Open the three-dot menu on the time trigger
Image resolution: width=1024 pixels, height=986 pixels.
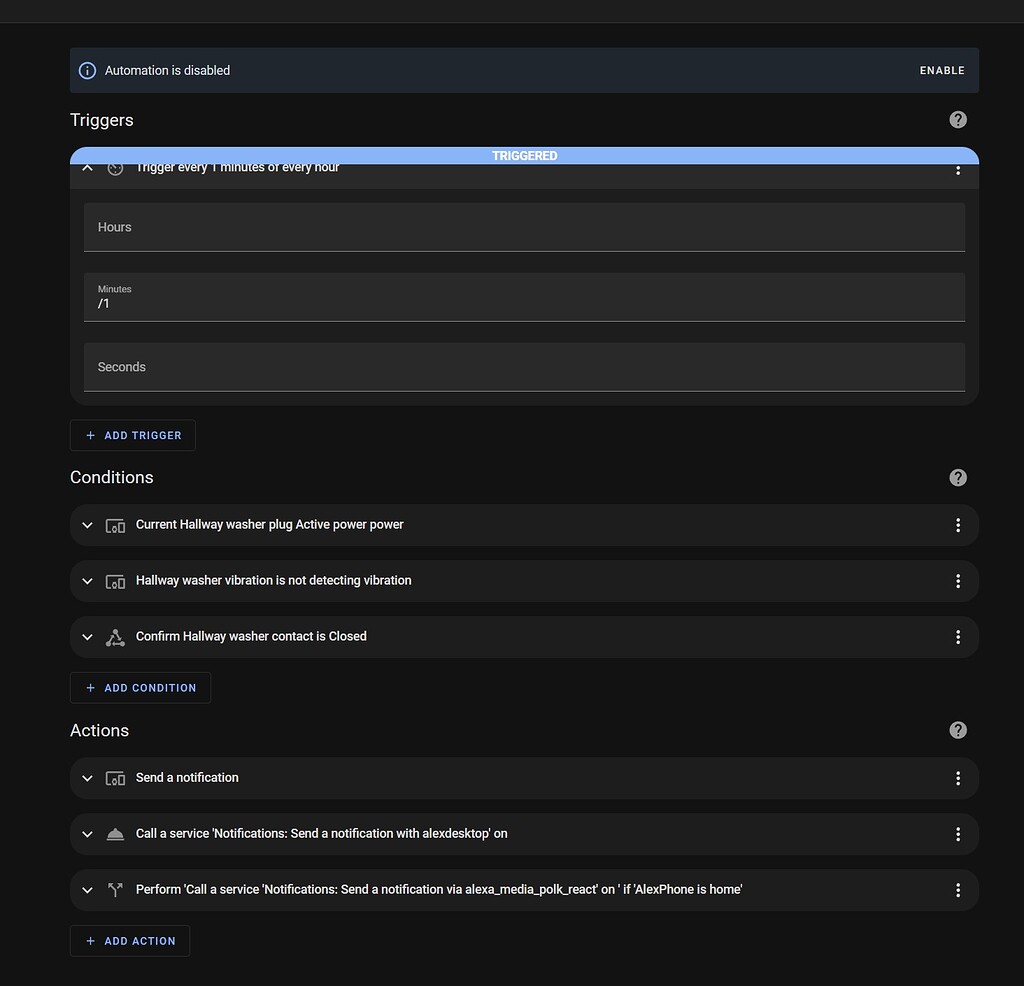(958, 170)
